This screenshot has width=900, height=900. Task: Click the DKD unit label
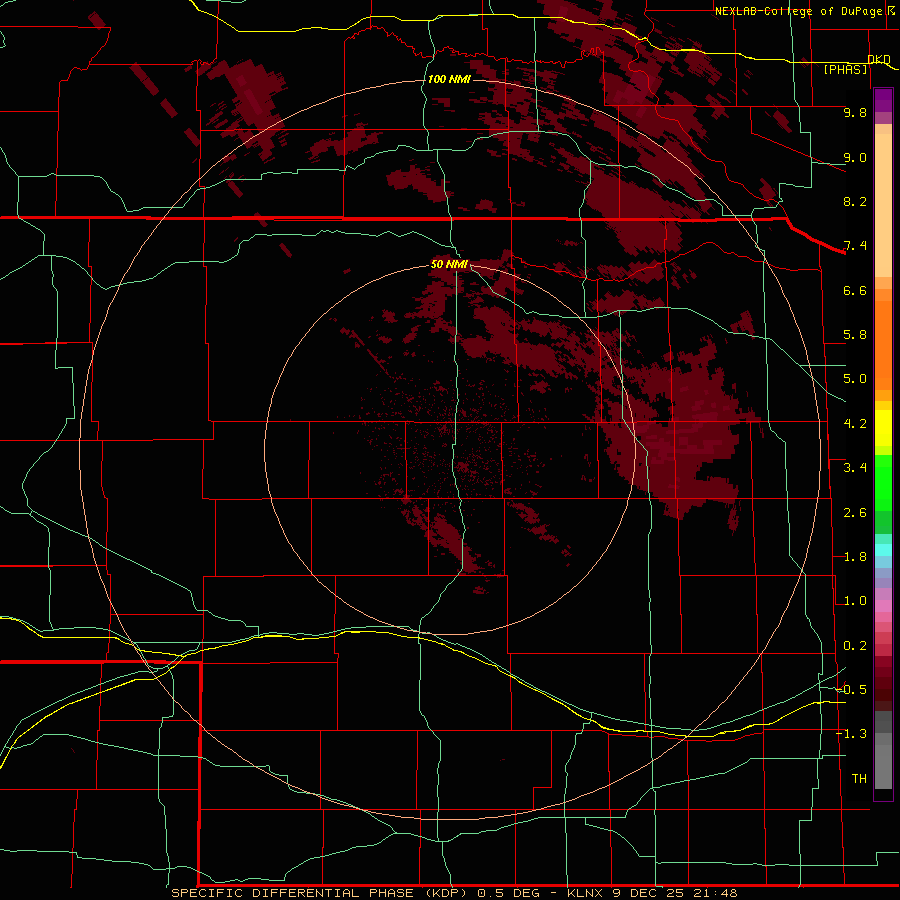(879, 59)
